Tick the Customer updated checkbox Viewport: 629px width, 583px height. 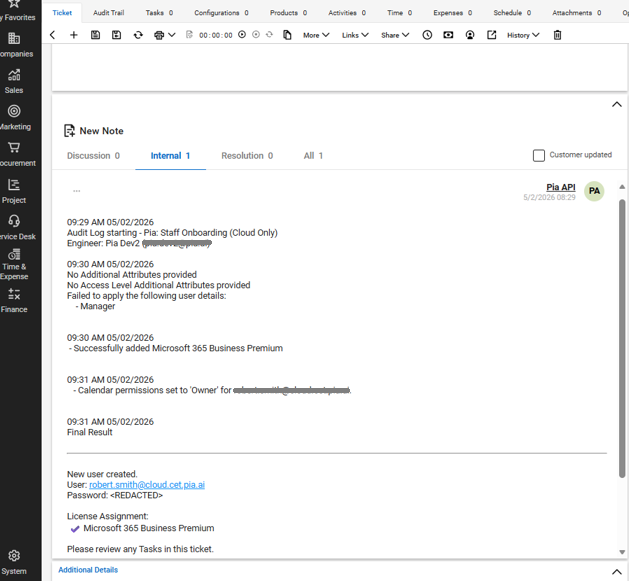coord(539,155)
